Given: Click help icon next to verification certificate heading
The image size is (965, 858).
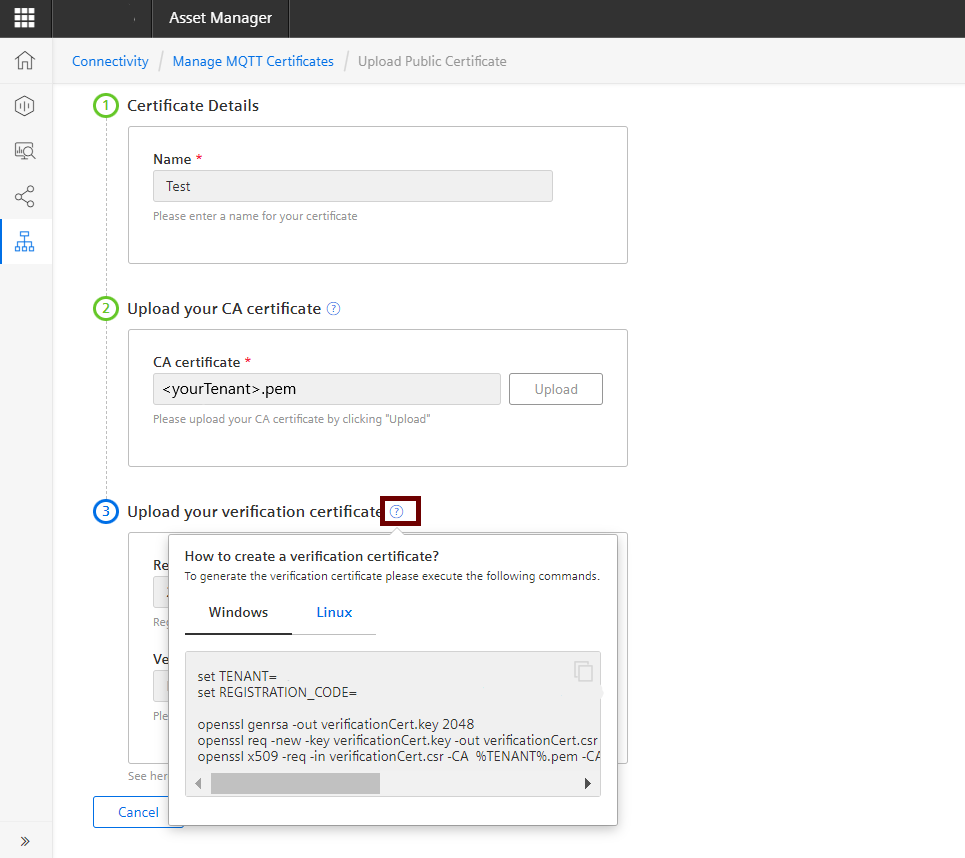Looking at the screenshot, I should (397, 511).
